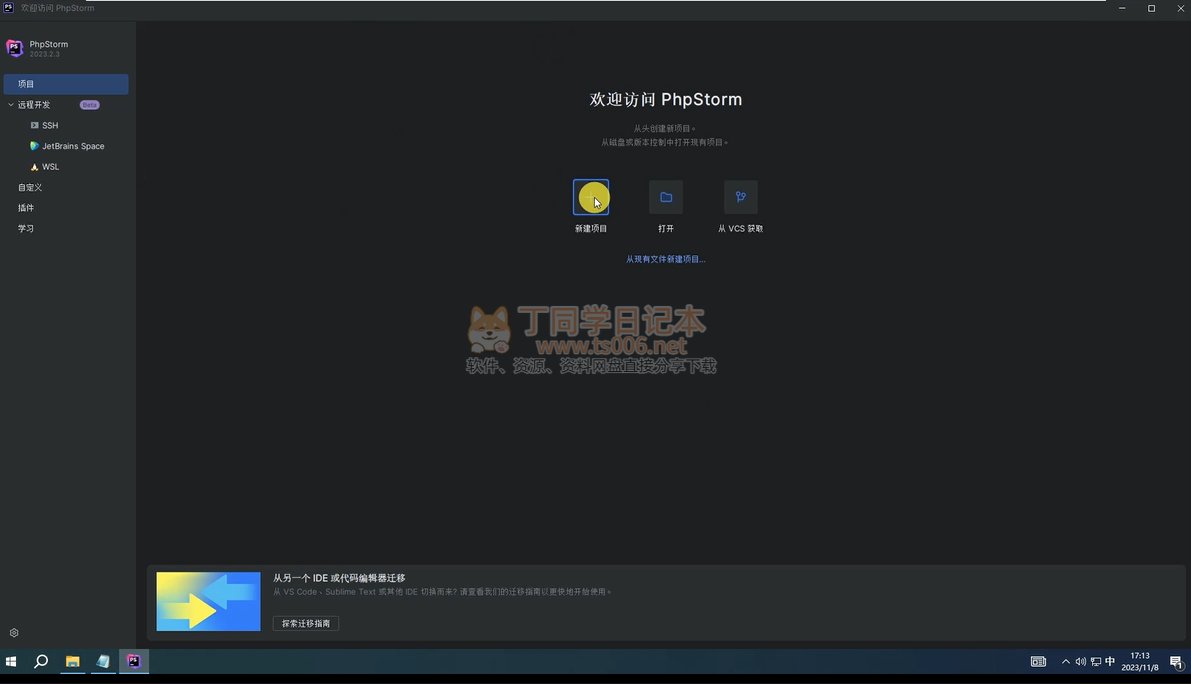This screenshot has width=1191, height=684.
Task: Select the 项目 (Projects) tab in the sidebar
Action: (x=66, y=84)
